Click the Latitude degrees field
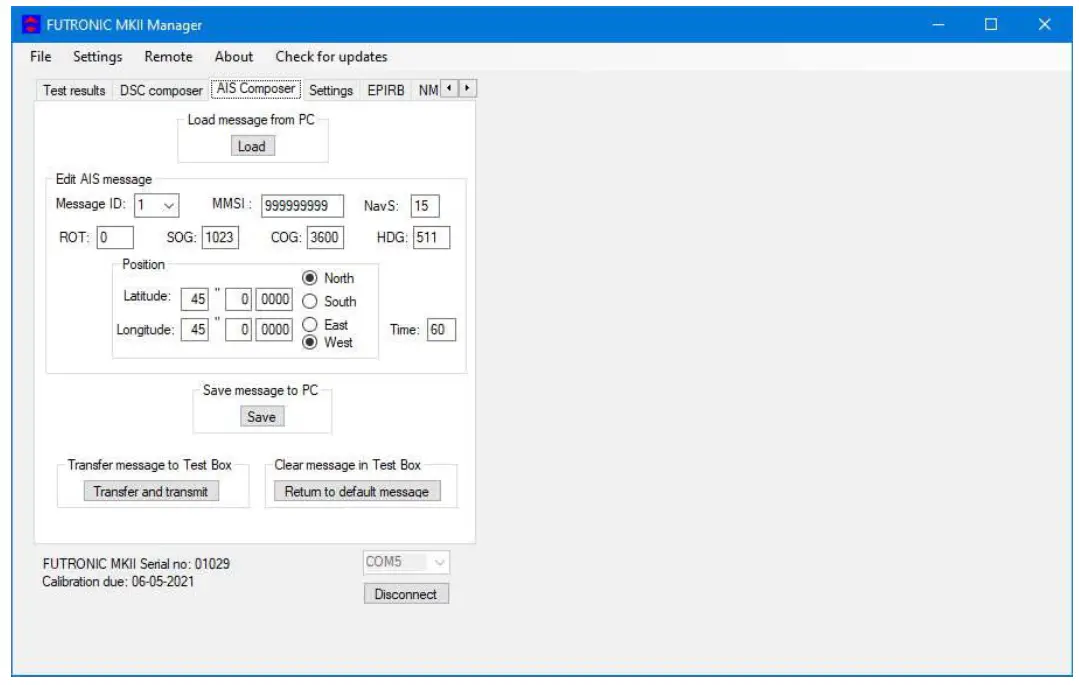The height and width of the screenshot is (685, 1079). [195, 299]
